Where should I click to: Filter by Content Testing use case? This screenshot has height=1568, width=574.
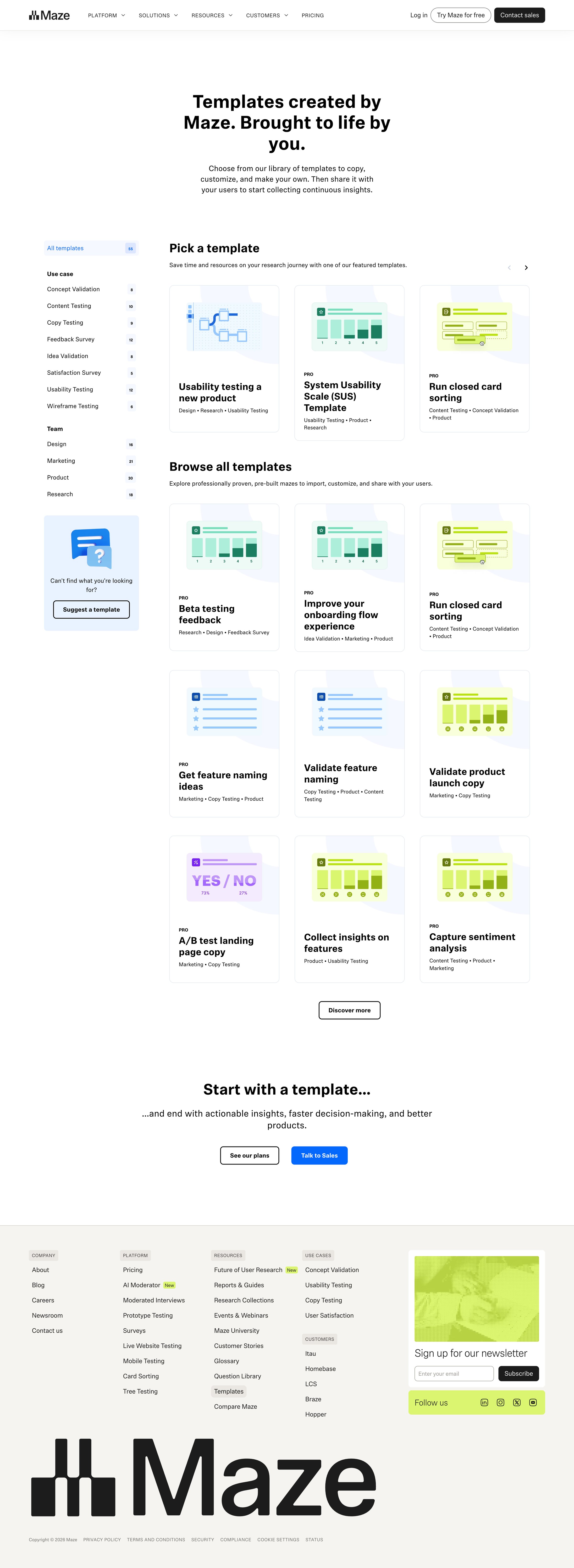[91, 306]
